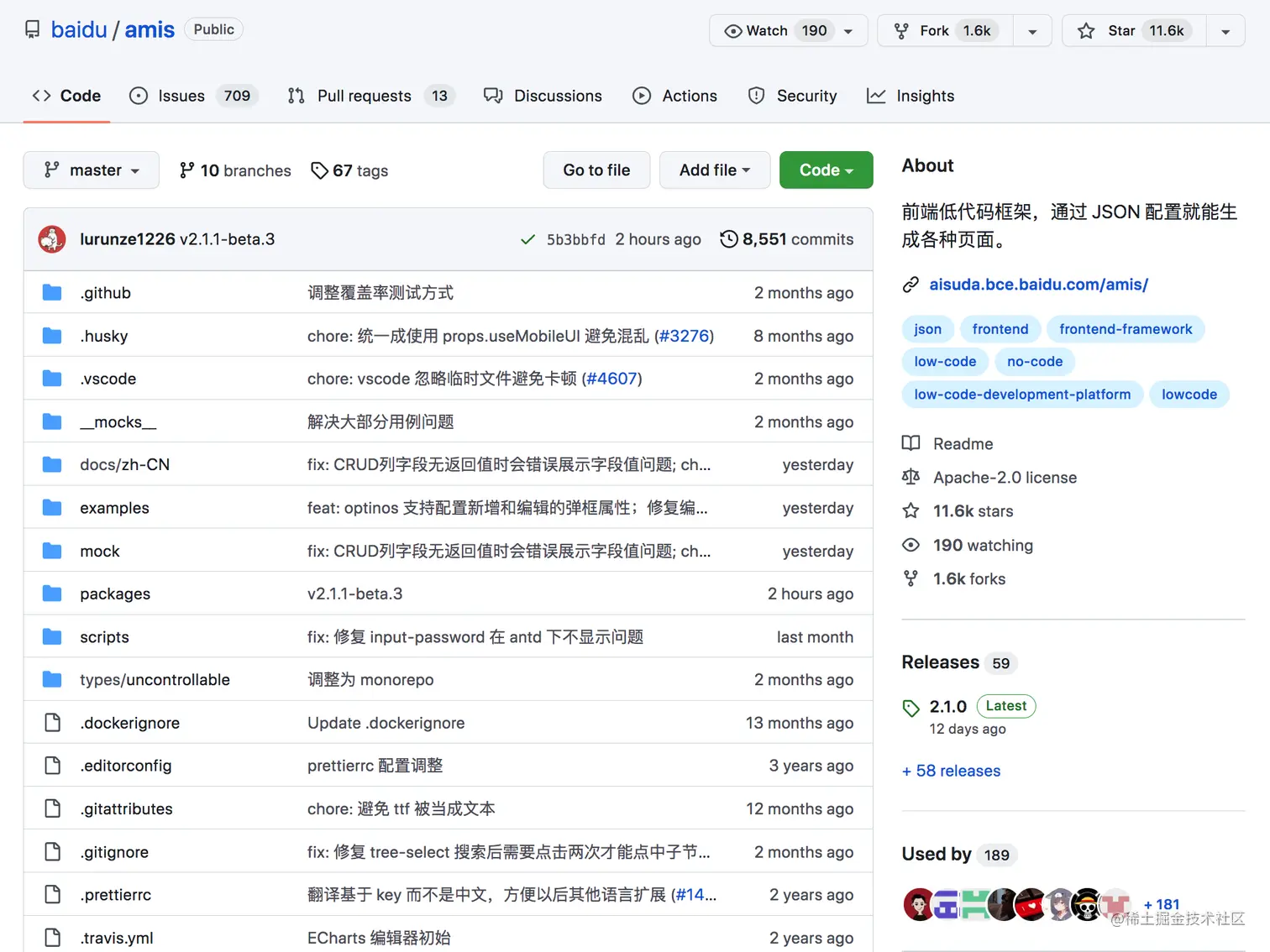Screen dimensions: 1270x952
Task: Visit aisuda.bce.baidu.com/amis/ website link
Action: (1038, 285)
